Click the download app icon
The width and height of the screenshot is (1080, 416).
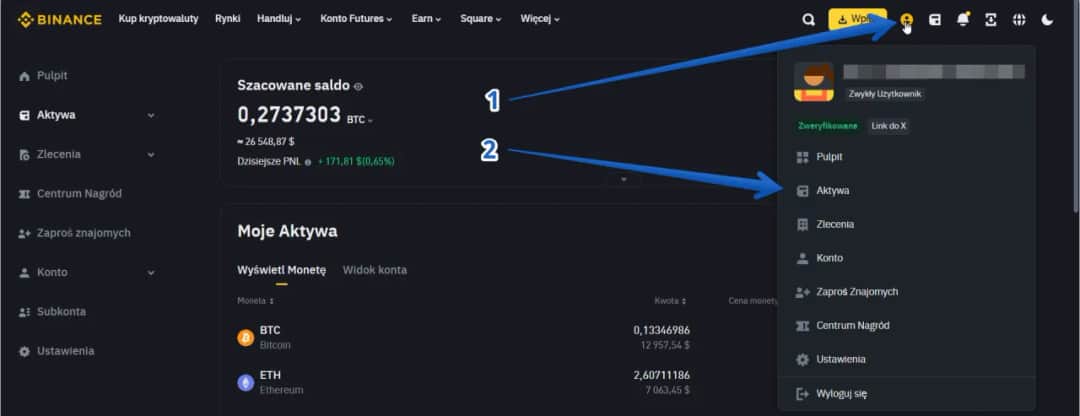pyautogui.click(x=991, y=19)
